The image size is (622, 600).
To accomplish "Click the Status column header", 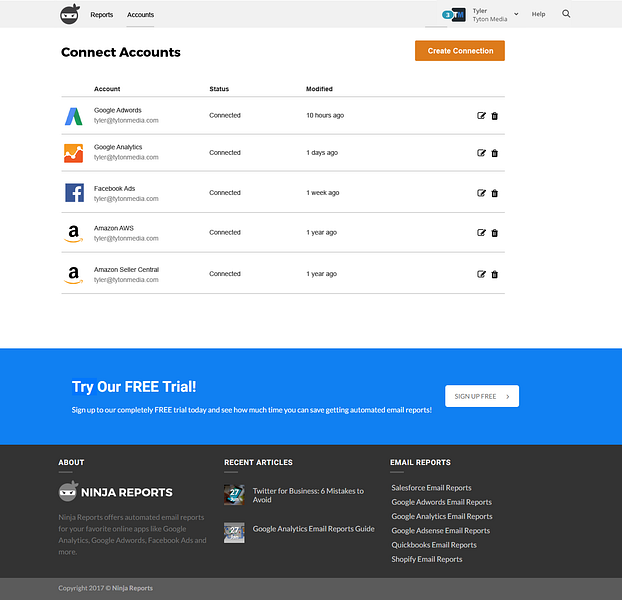I will point(219,89).
